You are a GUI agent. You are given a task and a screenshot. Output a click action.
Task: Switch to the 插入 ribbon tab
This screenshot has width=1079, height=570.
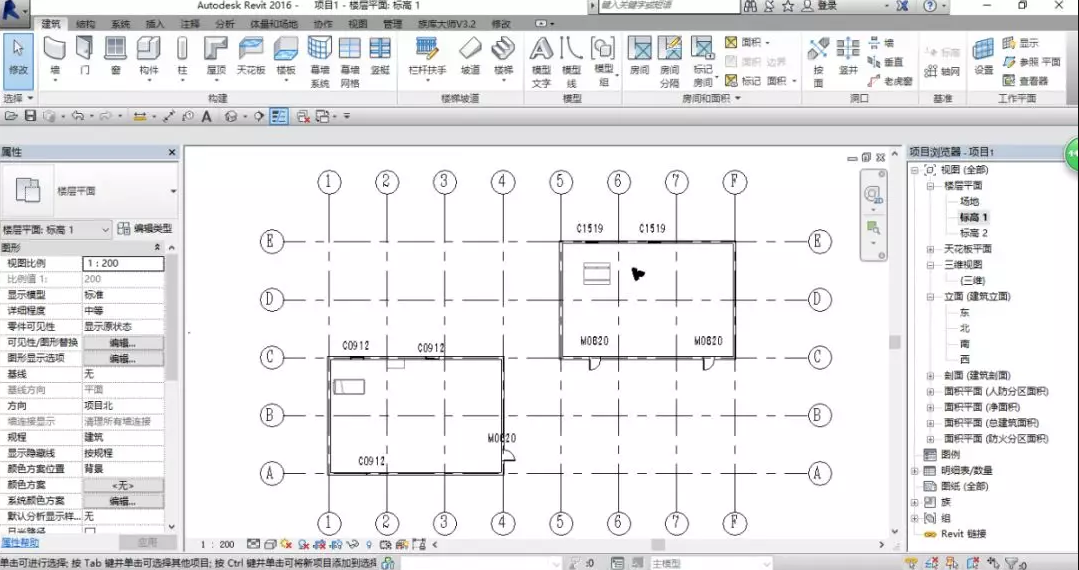click(155, 23)
